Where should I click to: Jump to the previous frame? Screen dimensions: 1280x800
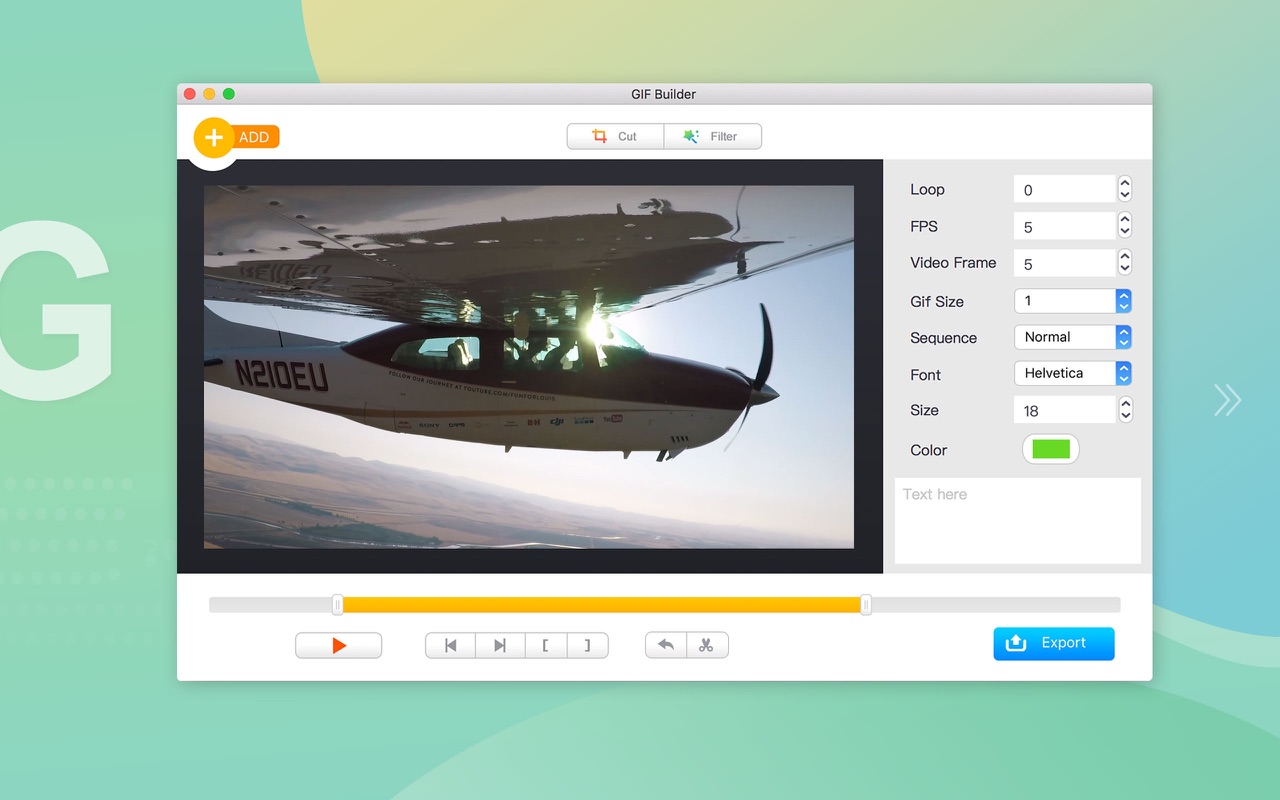(x=450, y=646)
